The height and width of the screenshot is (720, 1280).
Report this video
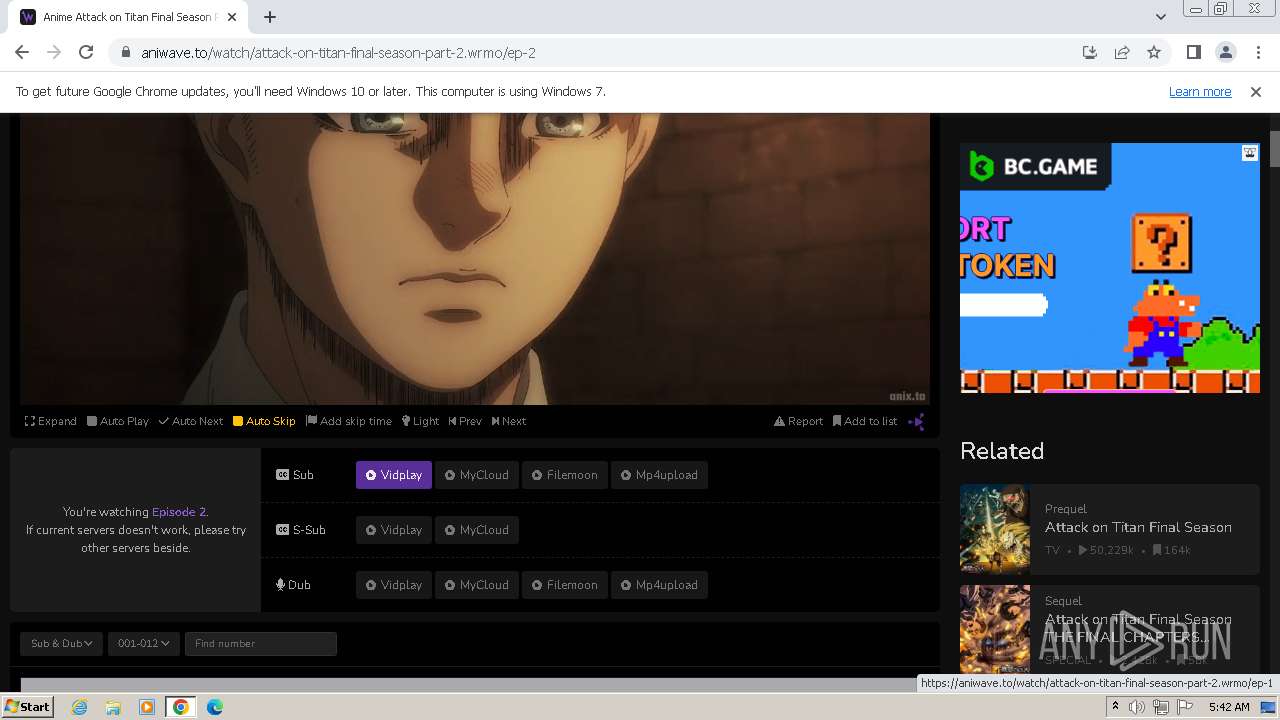(798, 421)
